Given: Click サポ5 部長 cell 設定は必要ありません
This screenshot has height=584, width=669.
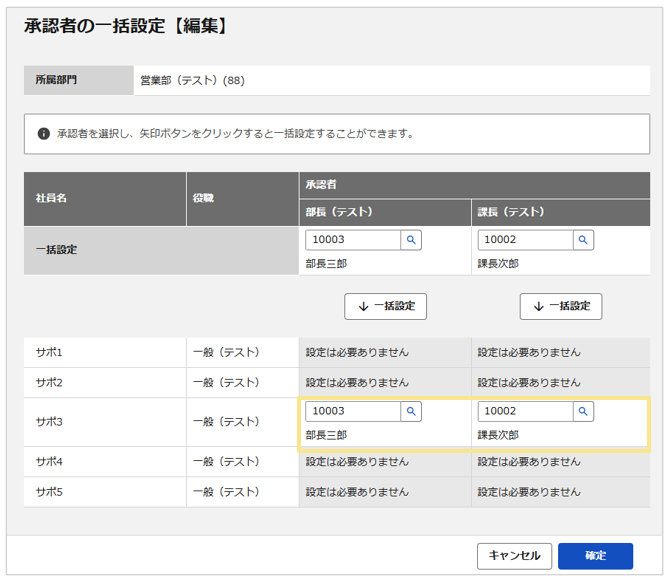Looking at the screenshot, I should click(x=357, y=492).
